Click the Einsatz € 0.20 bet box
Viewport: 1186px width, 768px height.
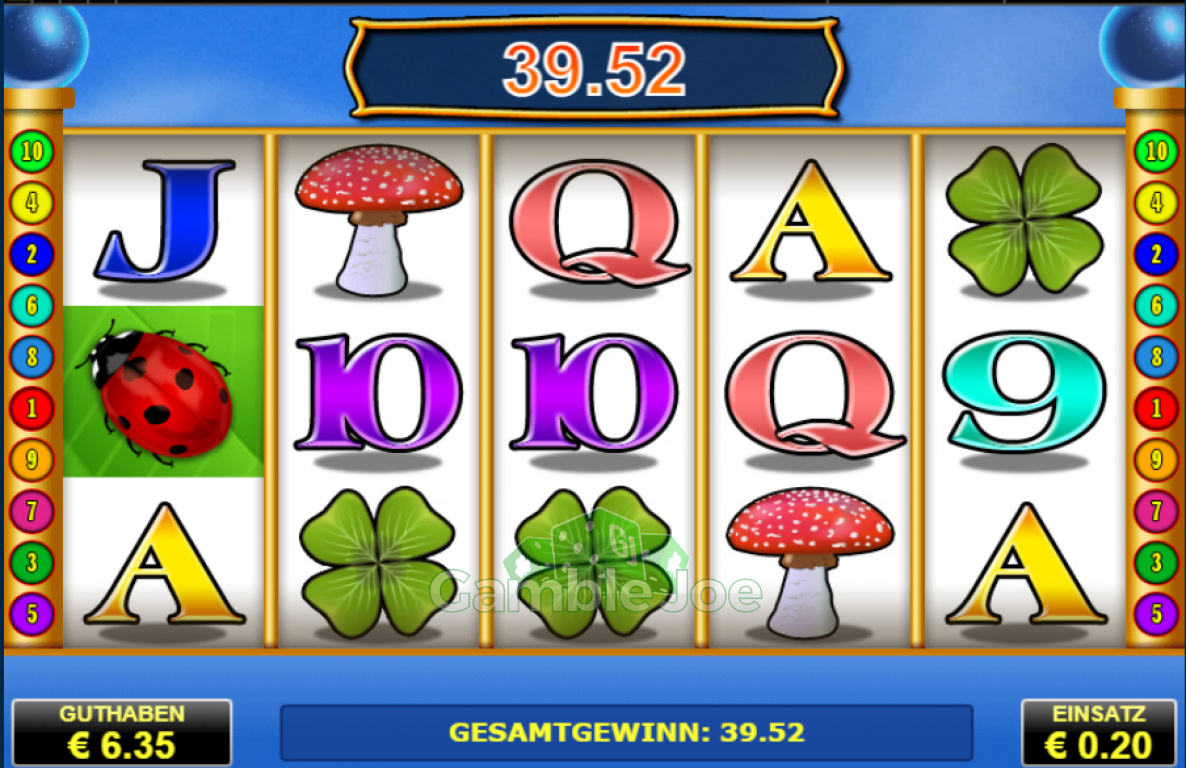coord(1099,732)
